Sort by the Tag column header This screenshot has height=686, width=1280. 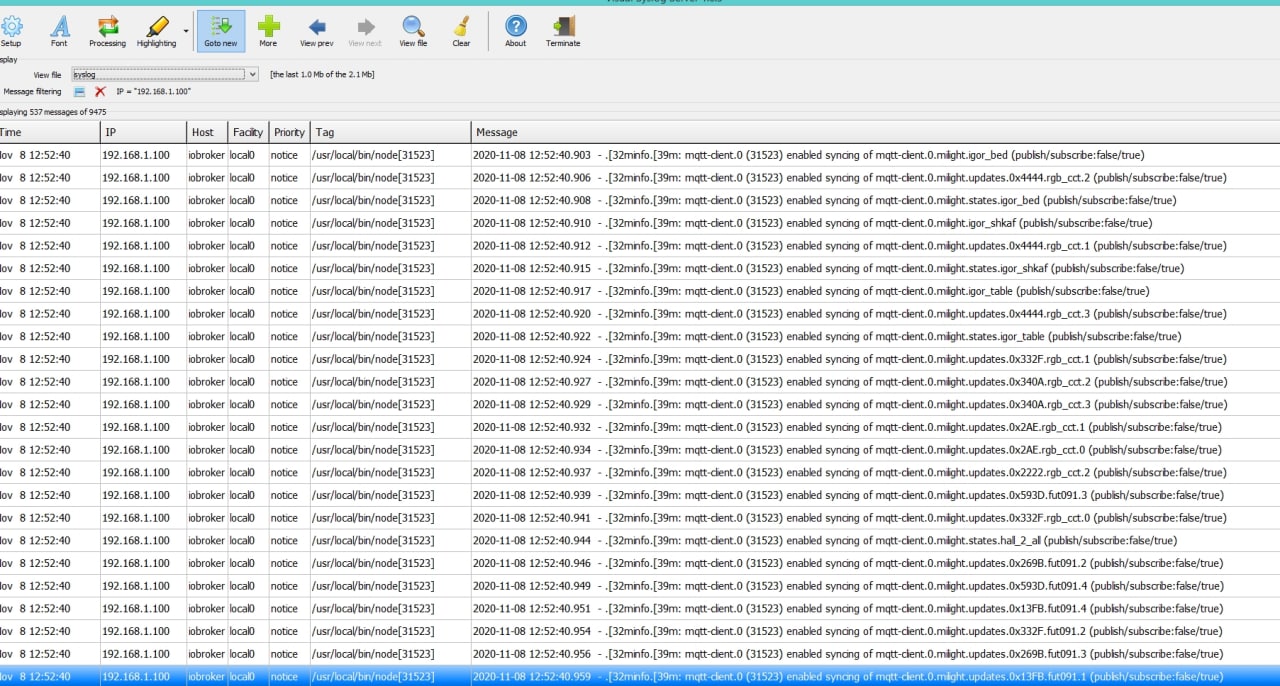click(390, 132)
